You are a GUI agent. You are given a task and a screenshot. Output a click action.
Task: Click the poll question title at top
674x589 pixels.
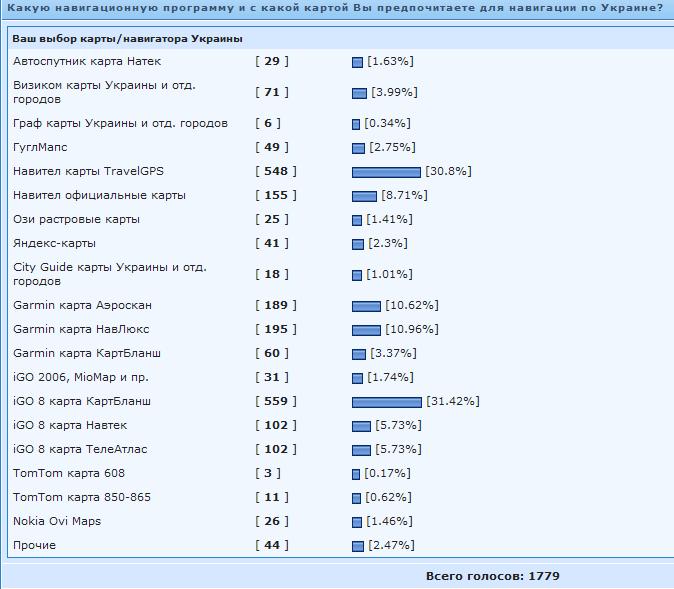click(334, 8)
